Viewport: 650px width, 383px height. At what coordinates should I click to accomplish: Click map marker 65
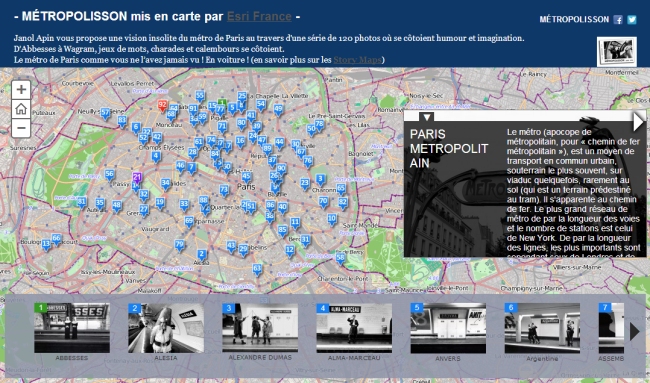341,189
